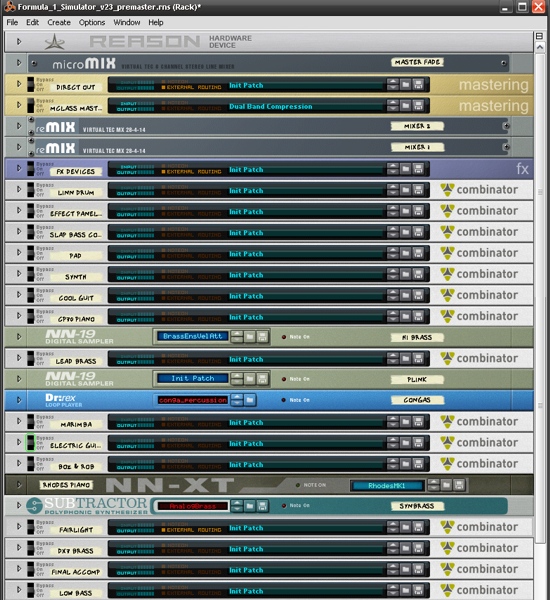The height and width of the screenshot is (600, 550).
Task: Click the RhodesMK1 patch name display
Action: (x=387, y=486)
